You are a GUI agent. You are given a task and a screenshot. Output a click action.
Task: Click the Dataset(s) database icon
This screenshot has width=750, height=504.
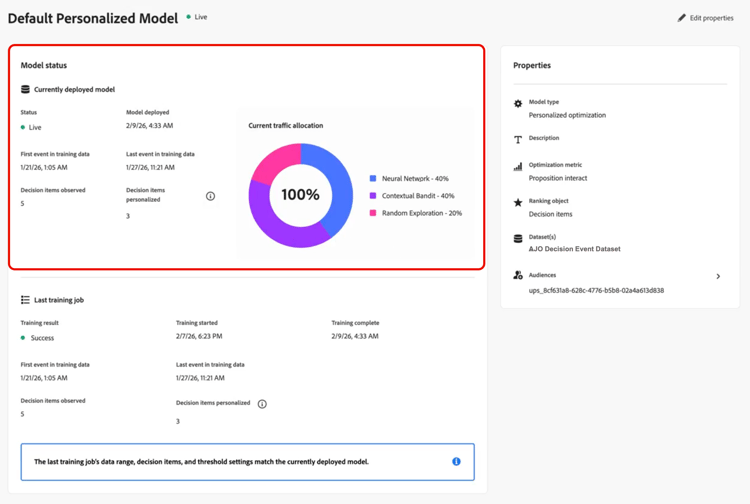[x=518, y=239]
